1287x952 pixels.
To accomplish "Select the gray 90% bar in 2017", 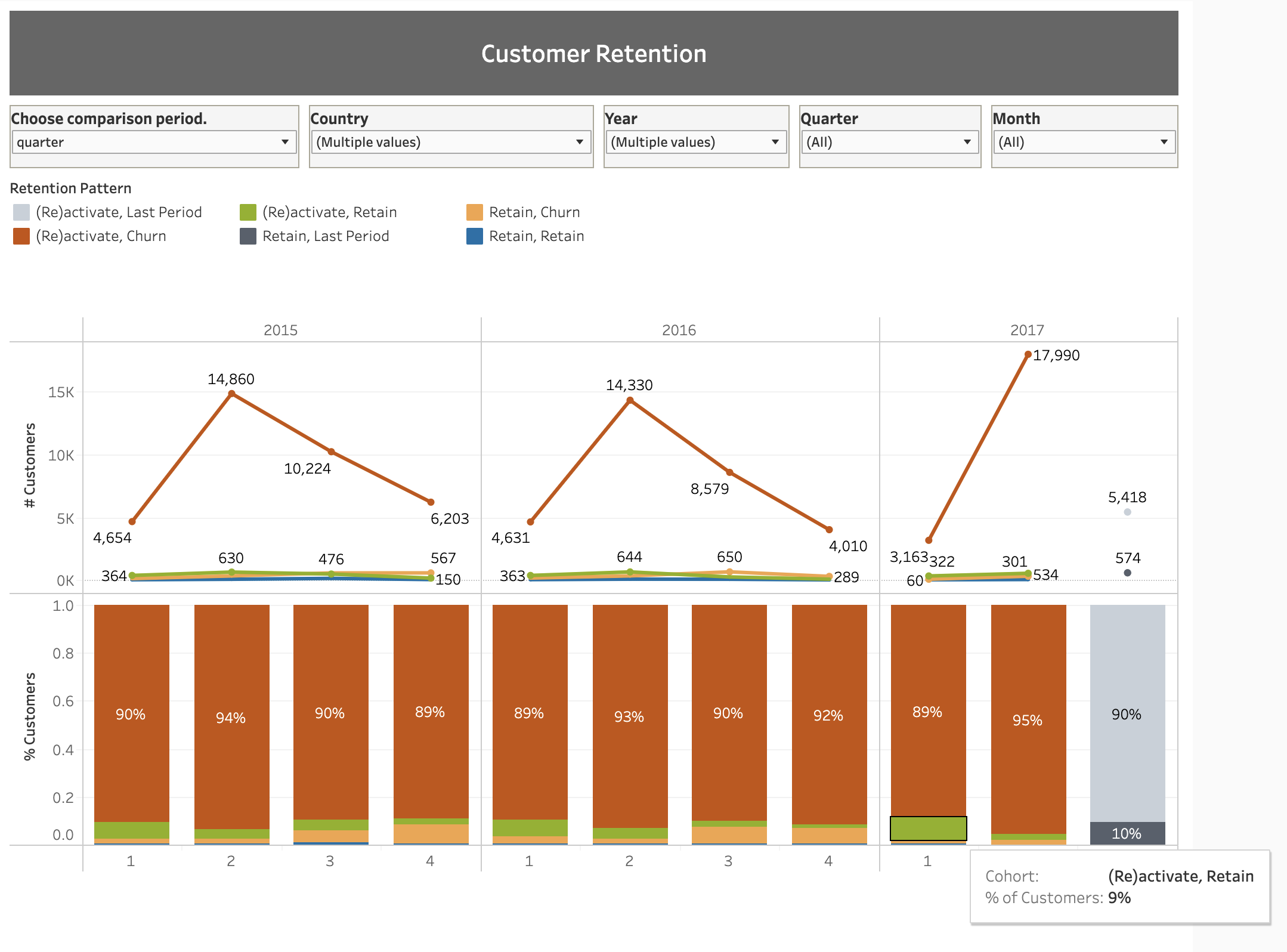I will (x=1127, y=713).
